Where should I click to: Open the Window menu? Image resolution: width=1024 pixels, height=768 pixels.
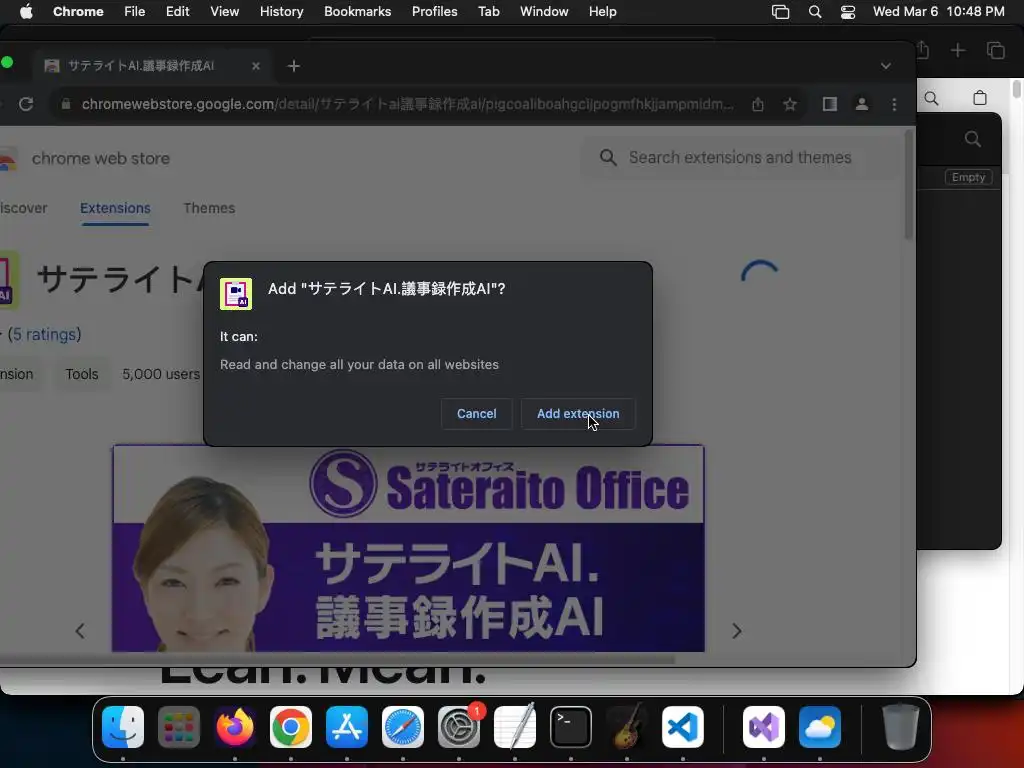(x=544, y=11)
